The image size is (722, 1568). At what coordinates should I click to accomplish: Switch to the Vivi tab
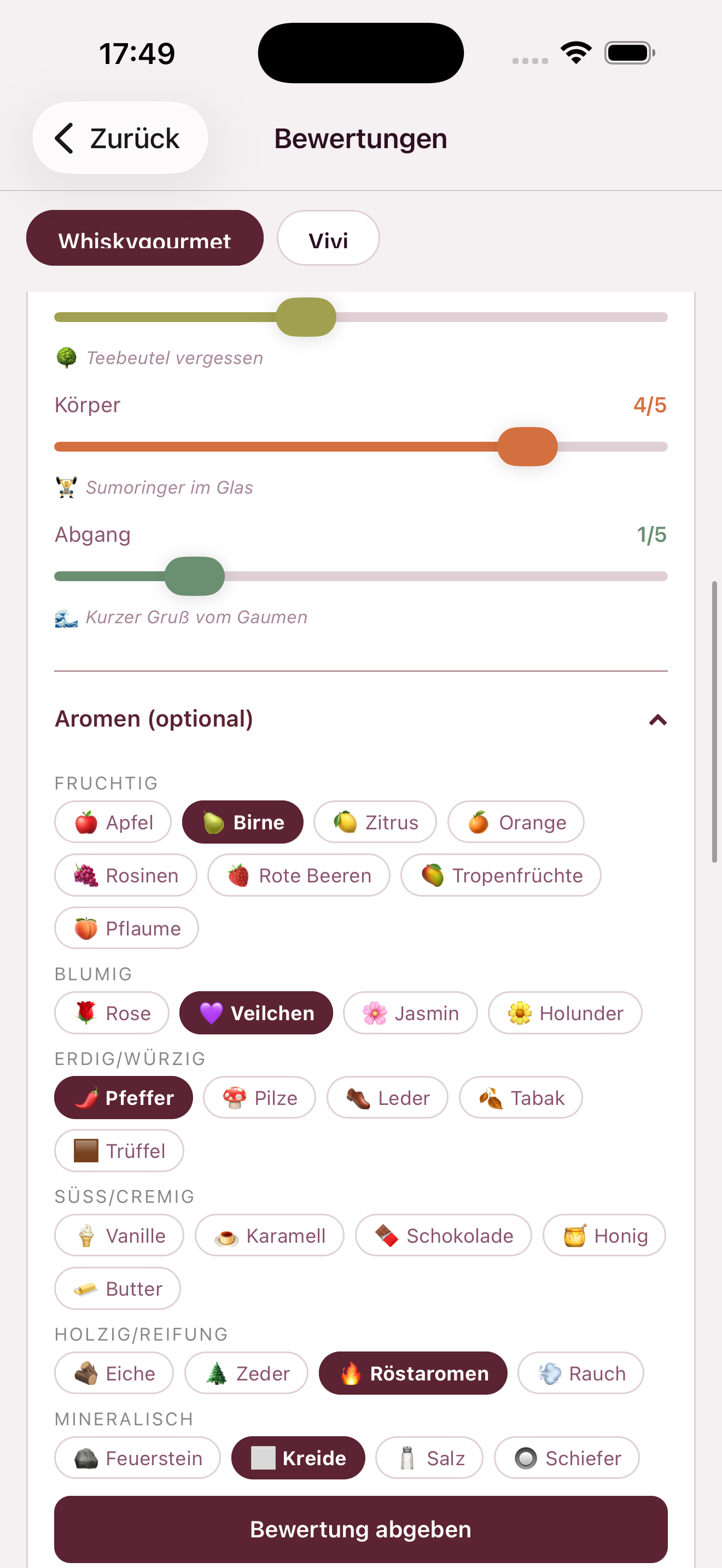(x=328, y=238)
